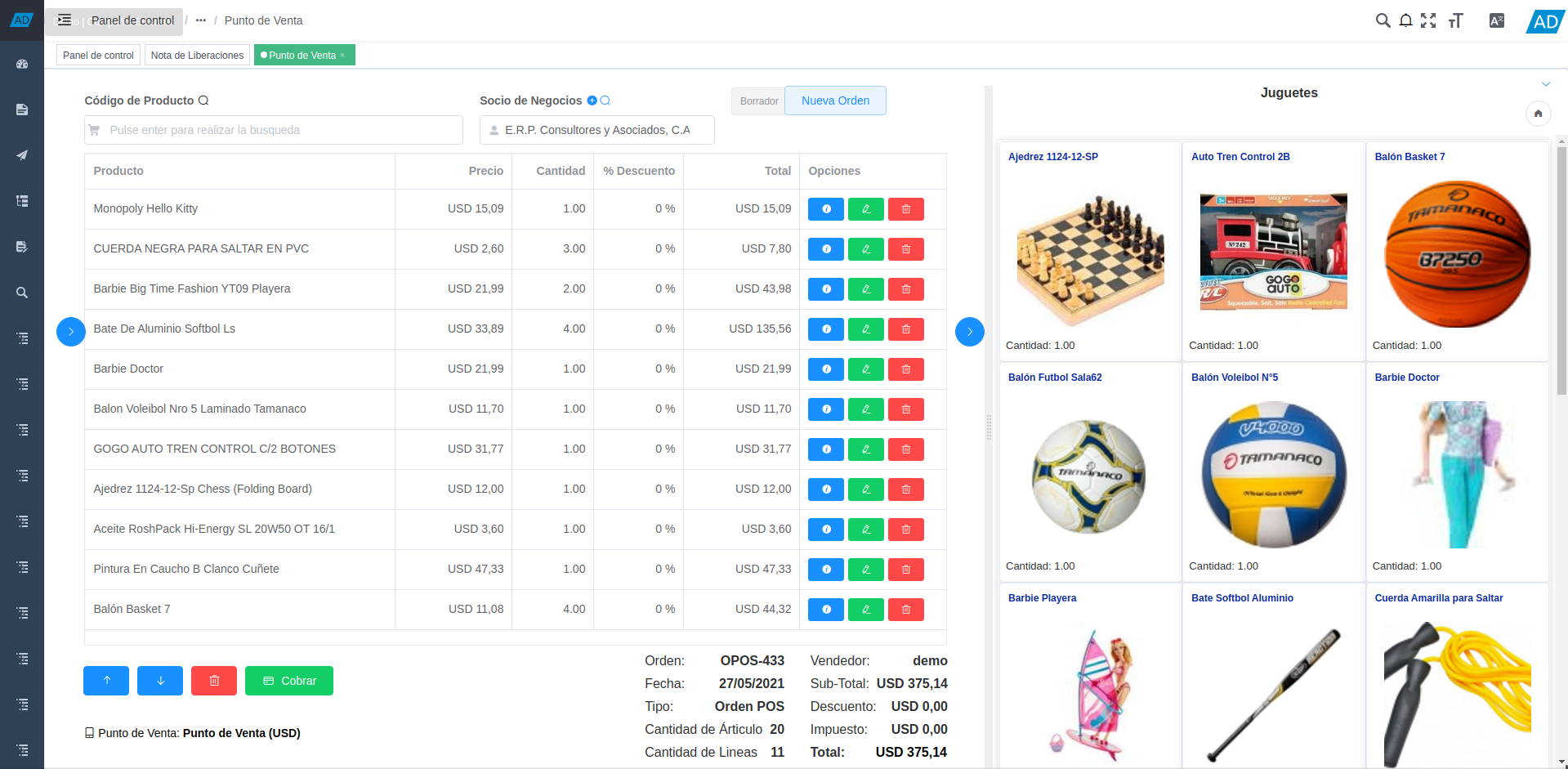This screenshot has width=1568, height=769.
Task: Toggle fullscreen mode icon
Action: [x=1428, y=20]
